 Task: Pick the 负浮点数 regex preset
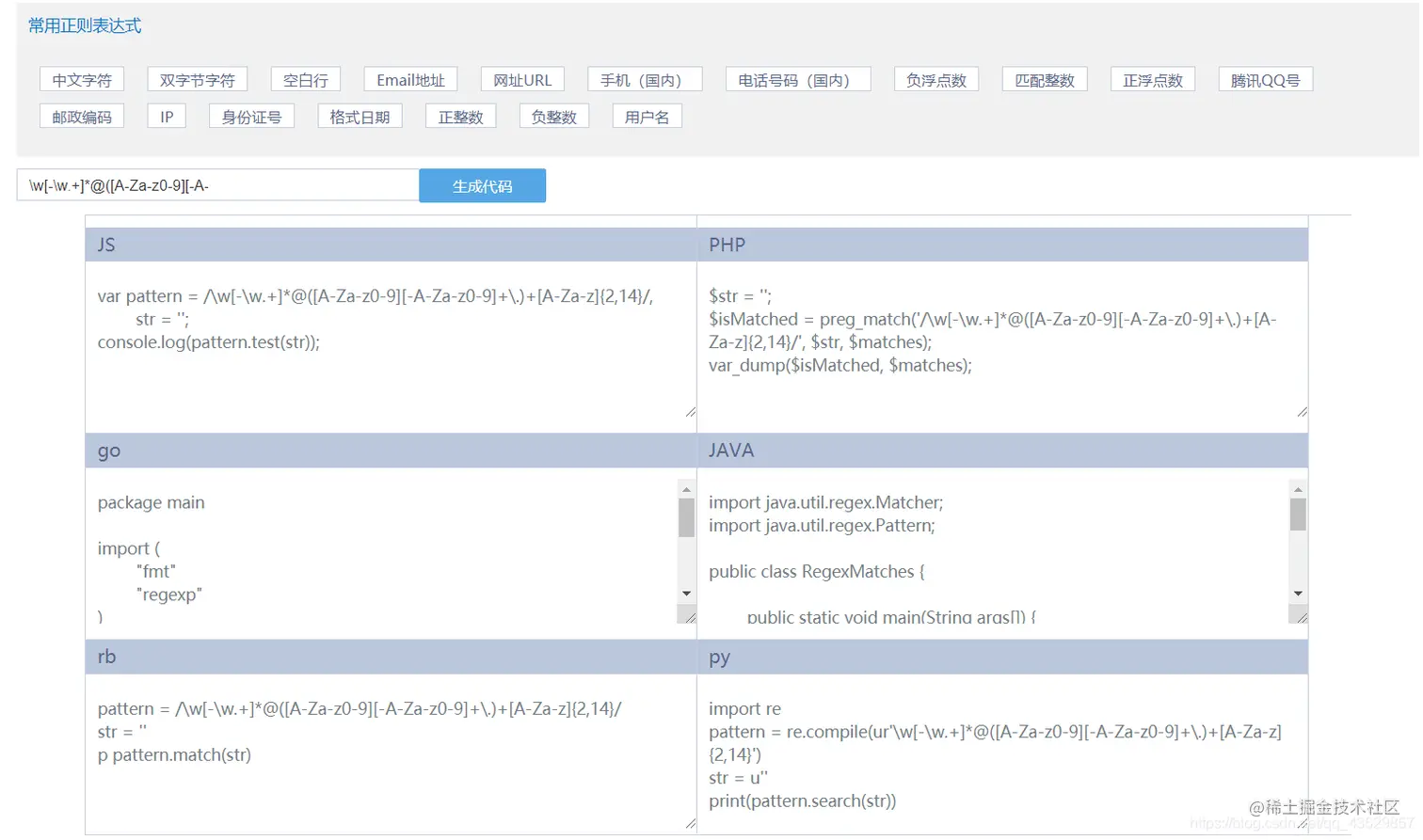click(936, 80)
